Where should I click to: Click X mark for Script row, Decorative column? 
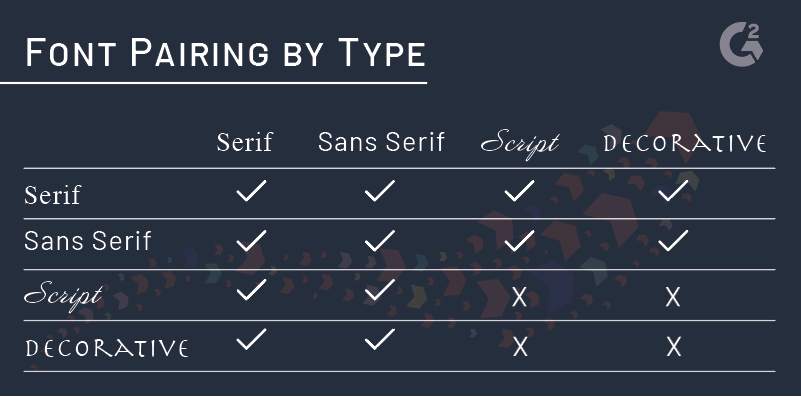pos(673,297)
